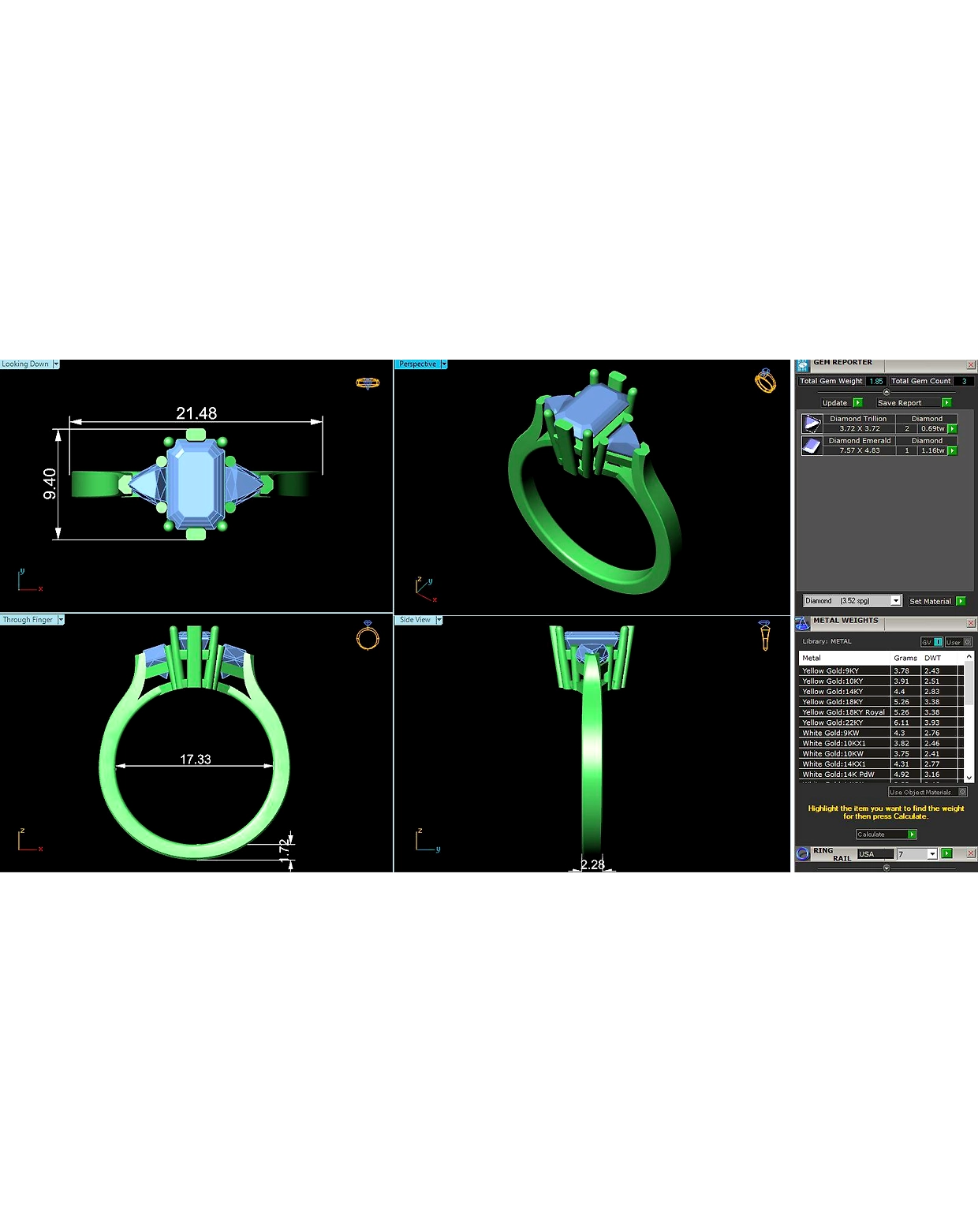
Task: Click the green arrow beside 1.16tw
Action: pyautogui.click(x=953, y=451)
